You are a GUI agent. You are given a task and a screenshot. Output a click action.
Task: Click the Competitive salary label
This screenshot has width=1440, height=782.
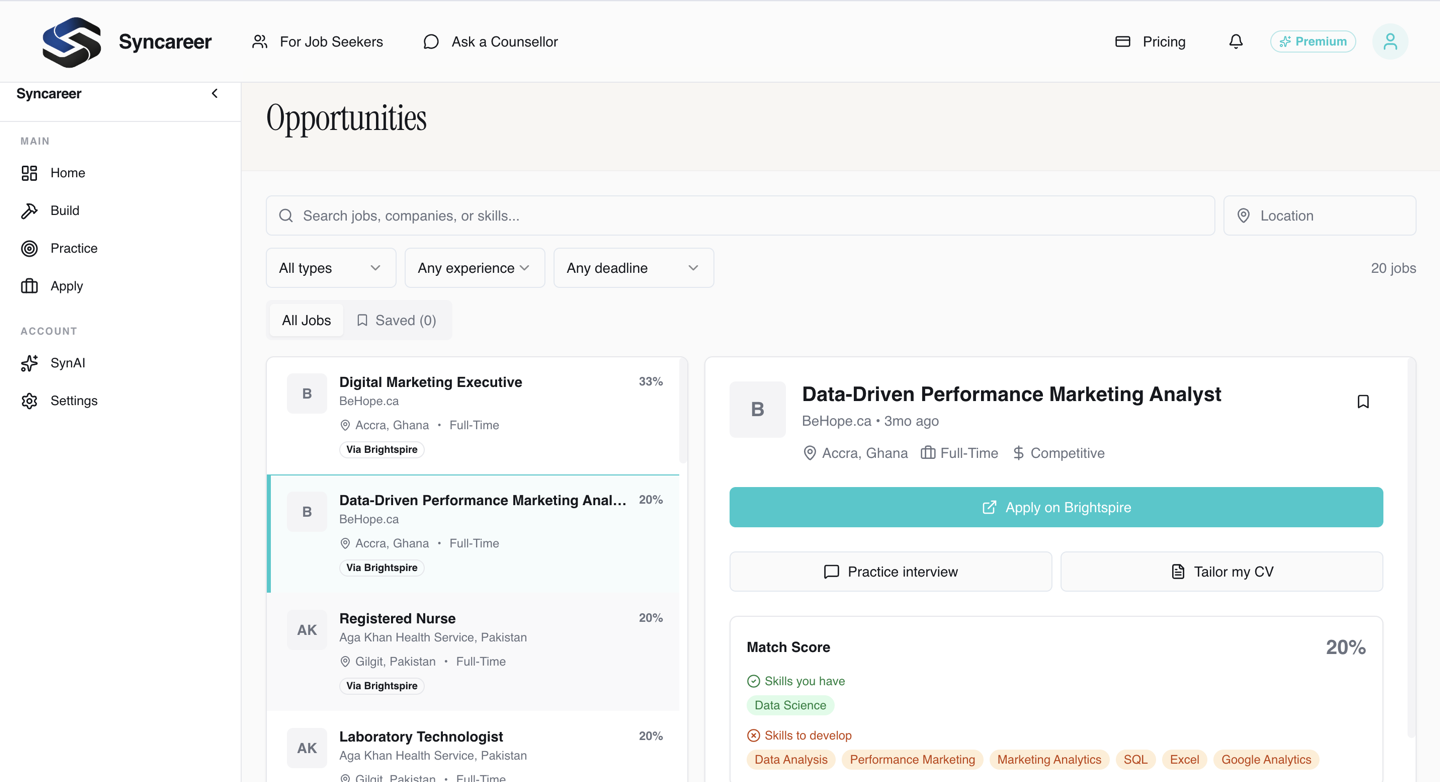coord(1058,453)
